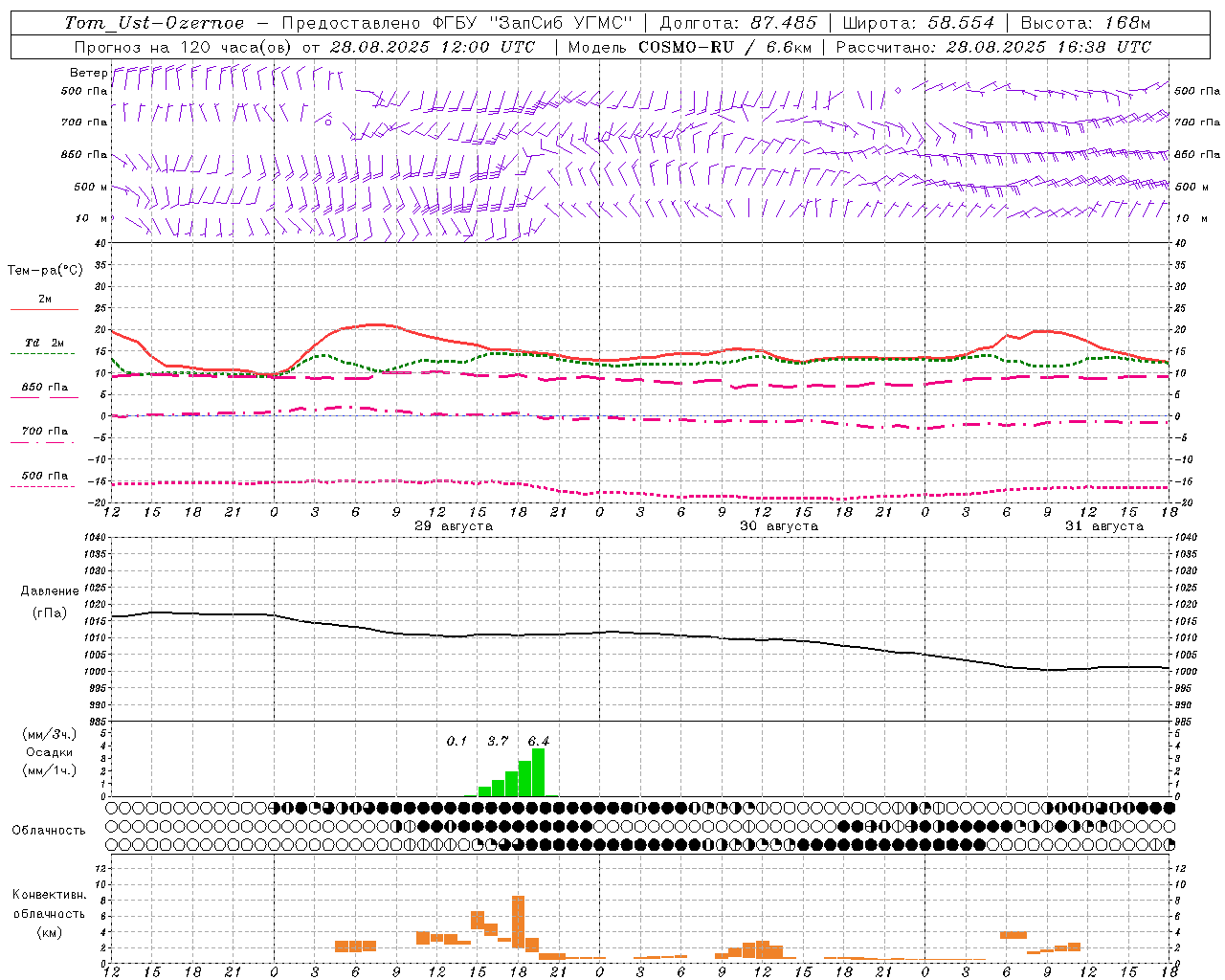Image resolution: width=1225 pixels, height=980 pixels.
Task: Click the Осадки panel label
Action: (49, 752)
